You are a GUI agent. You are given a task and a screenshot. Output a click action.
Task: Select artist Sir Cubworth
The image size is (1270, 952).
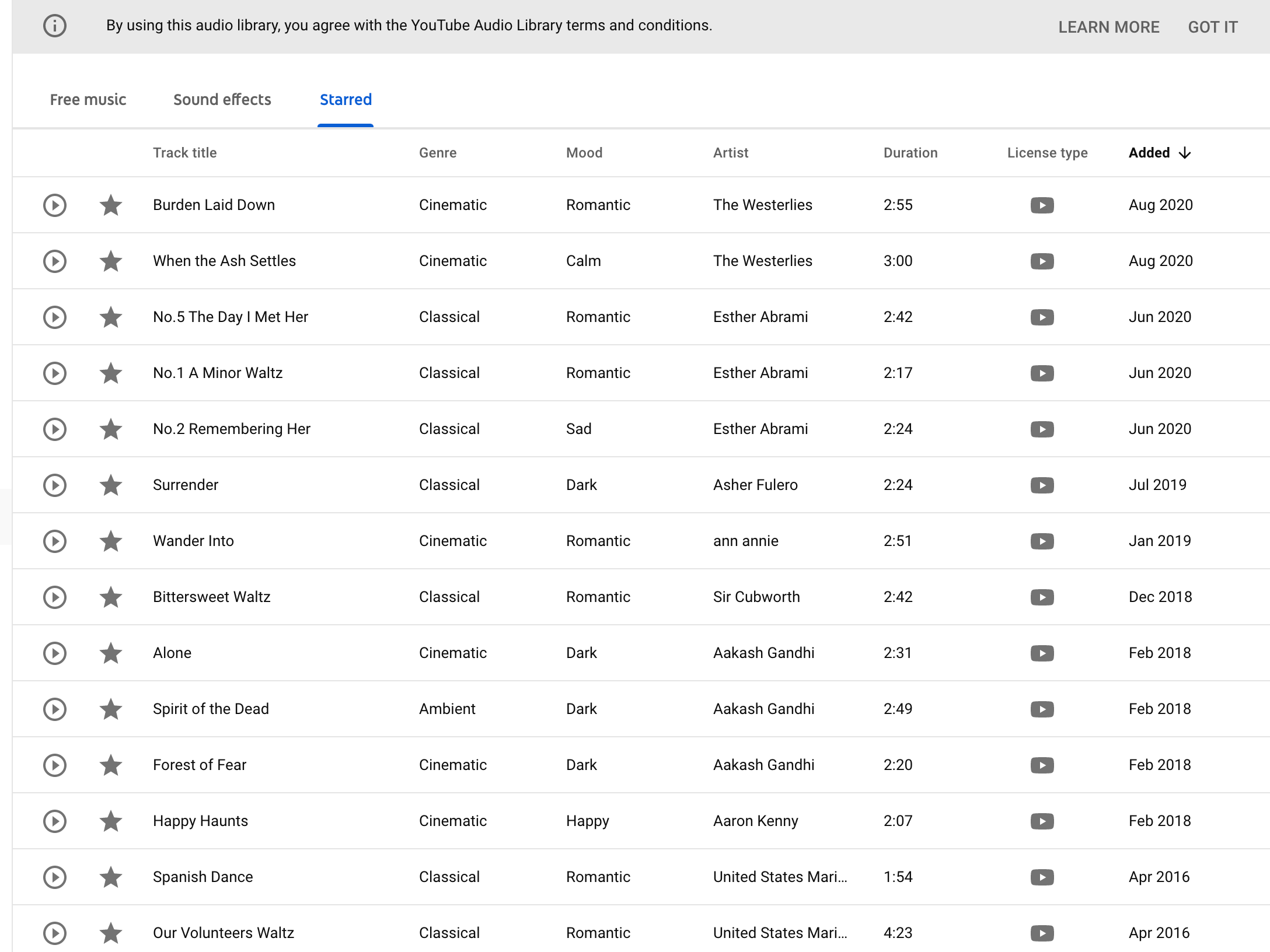(756, 597)
